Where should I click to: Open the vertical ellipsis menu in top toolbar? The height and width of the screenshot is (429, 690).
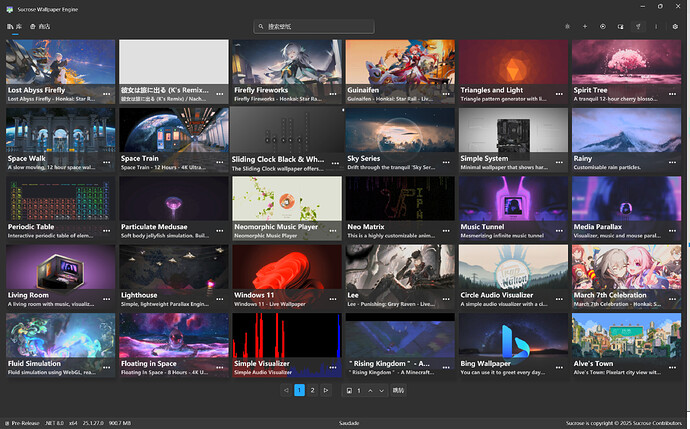(656, 26)
